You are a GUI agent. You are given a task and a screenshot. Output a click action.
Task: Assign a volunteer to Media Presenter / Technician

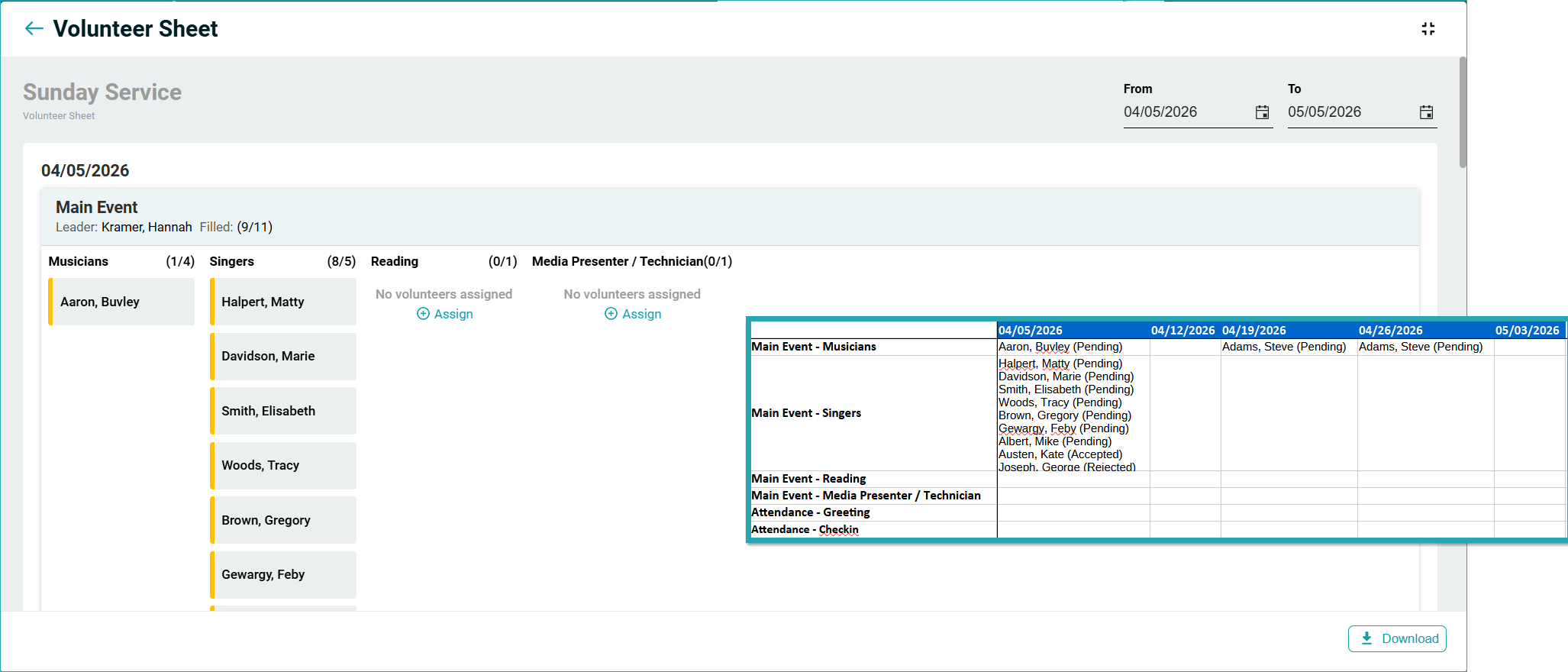click(x=641, y=314)
